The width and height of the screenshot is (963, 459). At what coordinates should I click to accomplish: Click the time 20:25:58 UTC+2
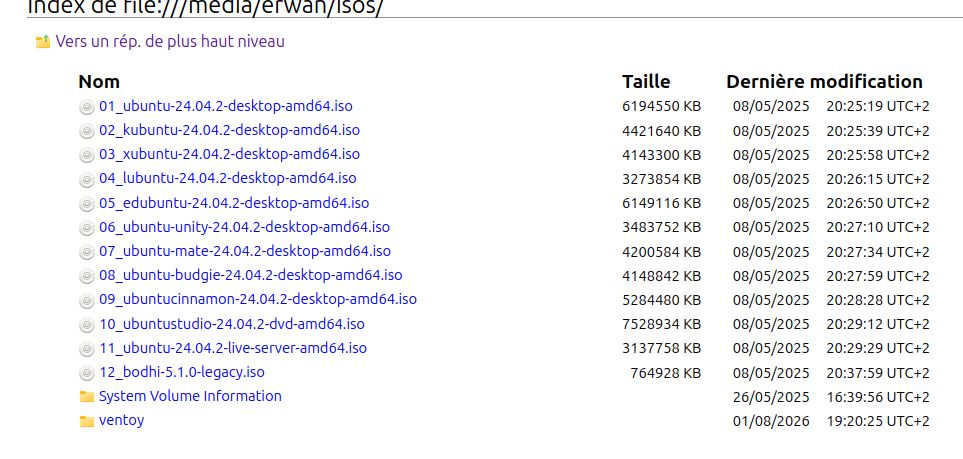(878, 155)
